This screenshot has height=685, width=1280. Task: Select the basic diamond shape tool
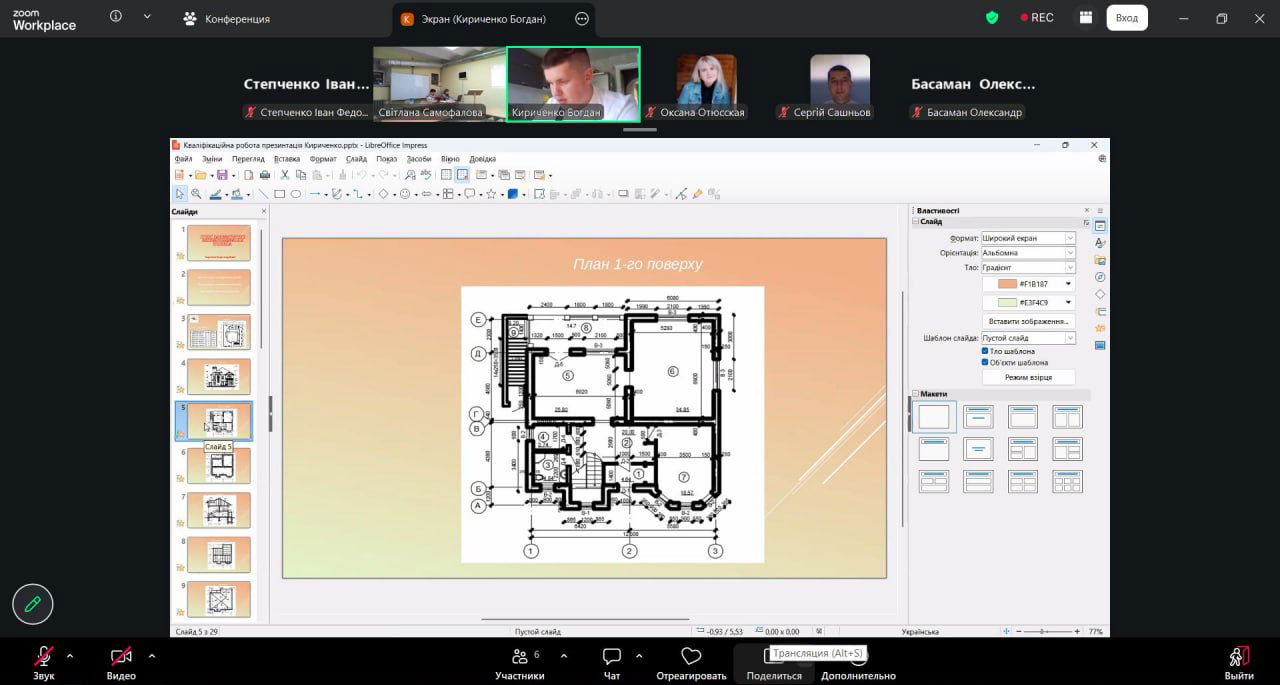(x=383, y=194)
